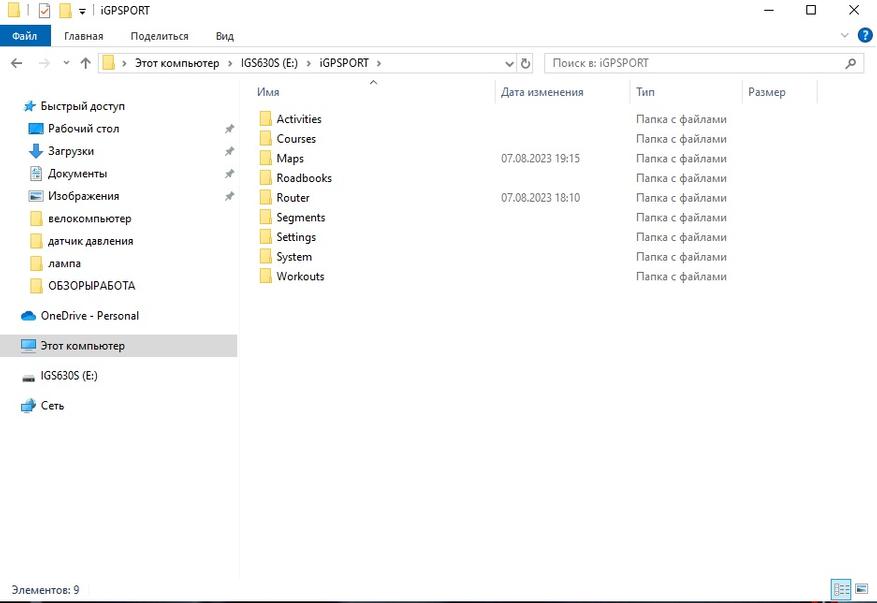Open Документы in sidebar
The height and width of the screenshot is (603, 877).
point(77,173)
